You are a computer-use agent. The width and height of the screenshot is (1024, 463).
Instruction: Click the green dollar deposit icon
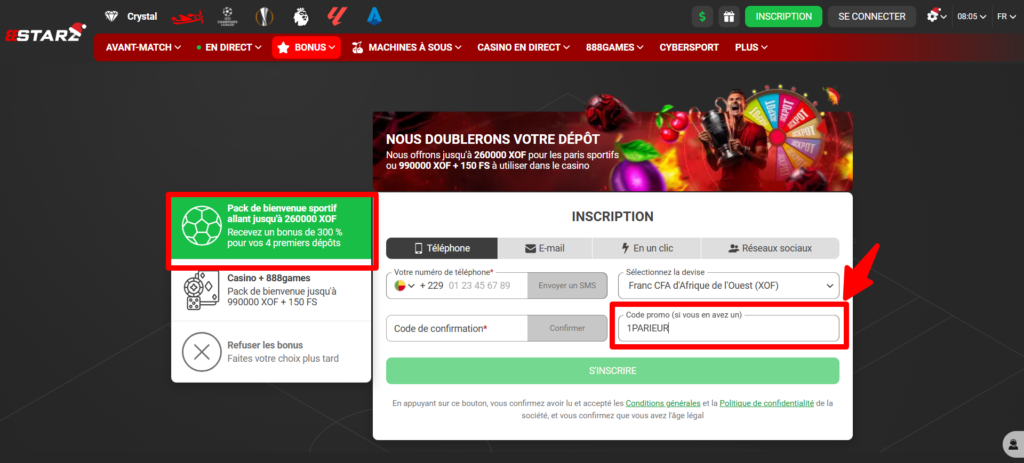click(x=702, y=16)
